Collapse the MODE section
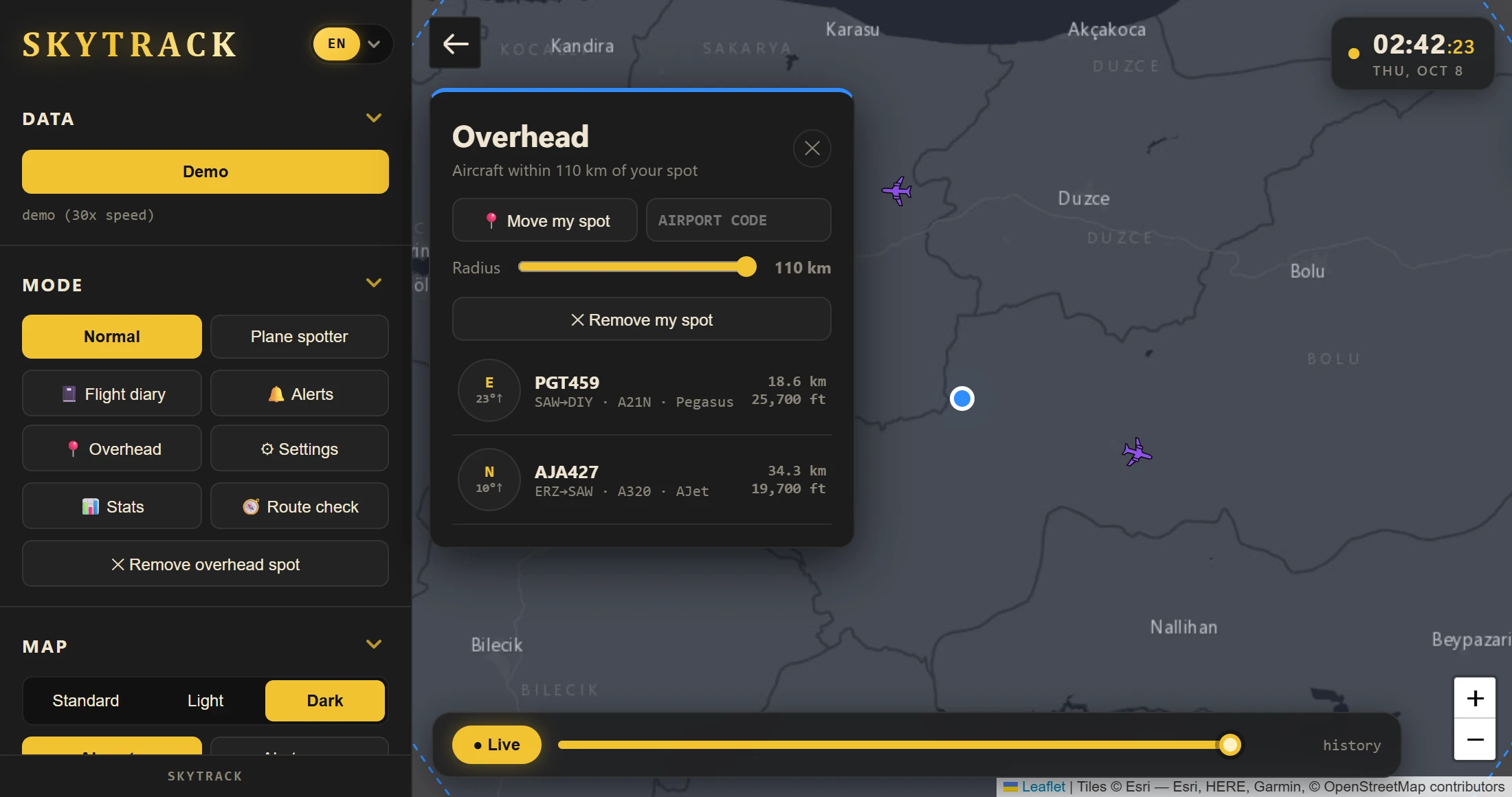Viewport: 1512px width, 797px height. click(374, 283)
